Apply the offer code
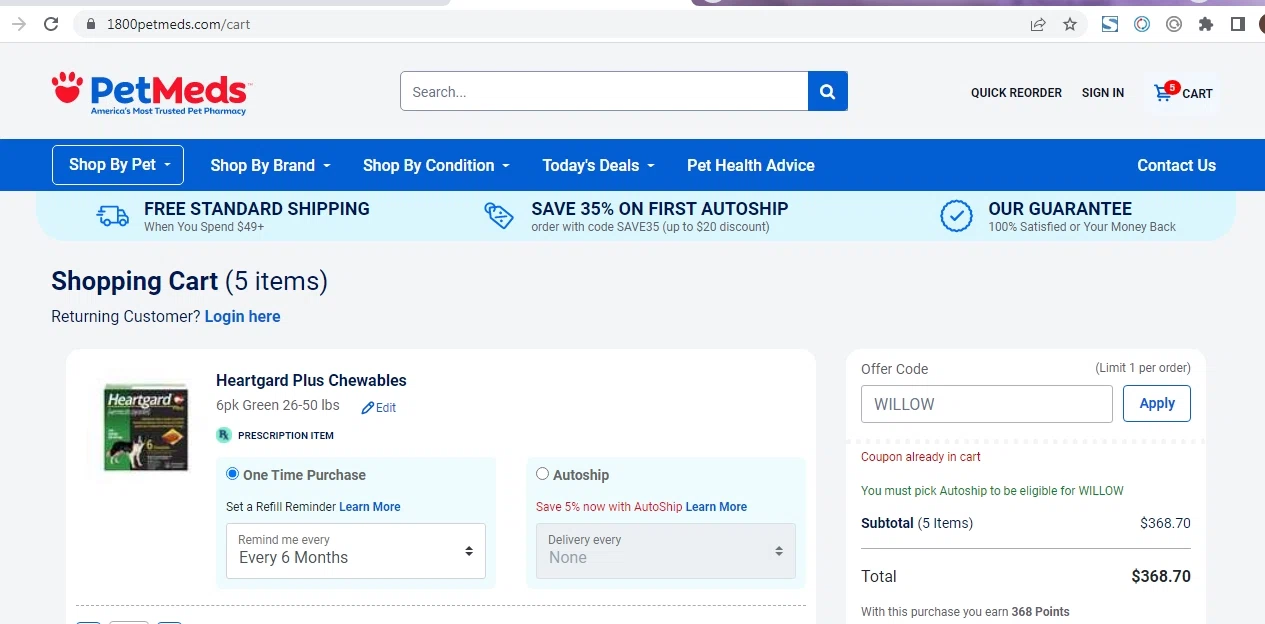The image size is (1265, 624). 1157,404
